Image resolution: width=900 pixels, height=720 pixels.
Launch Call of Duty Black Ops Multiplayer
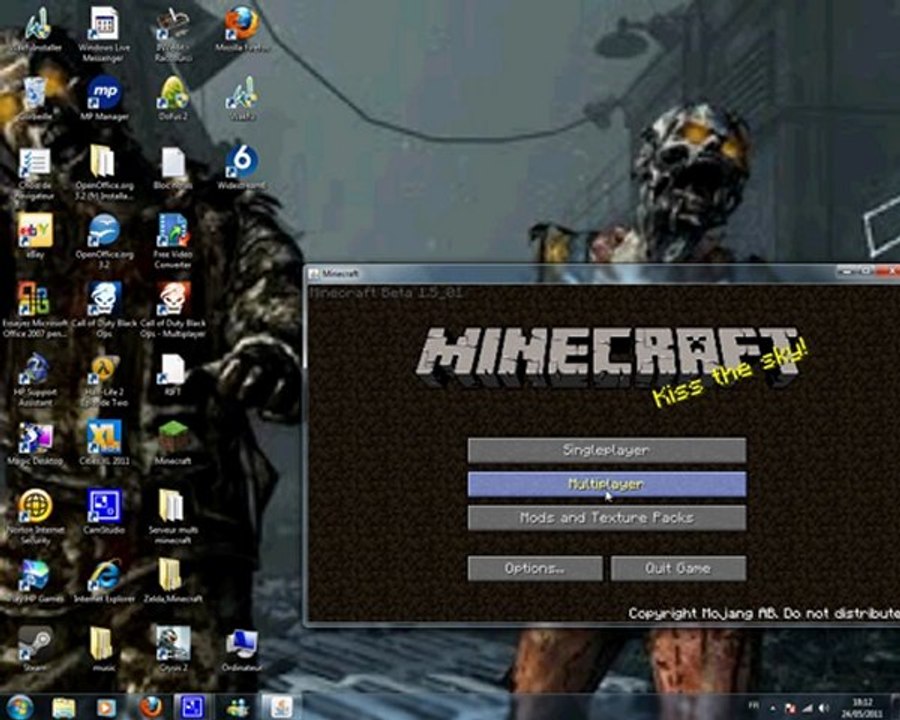point(173,310)
